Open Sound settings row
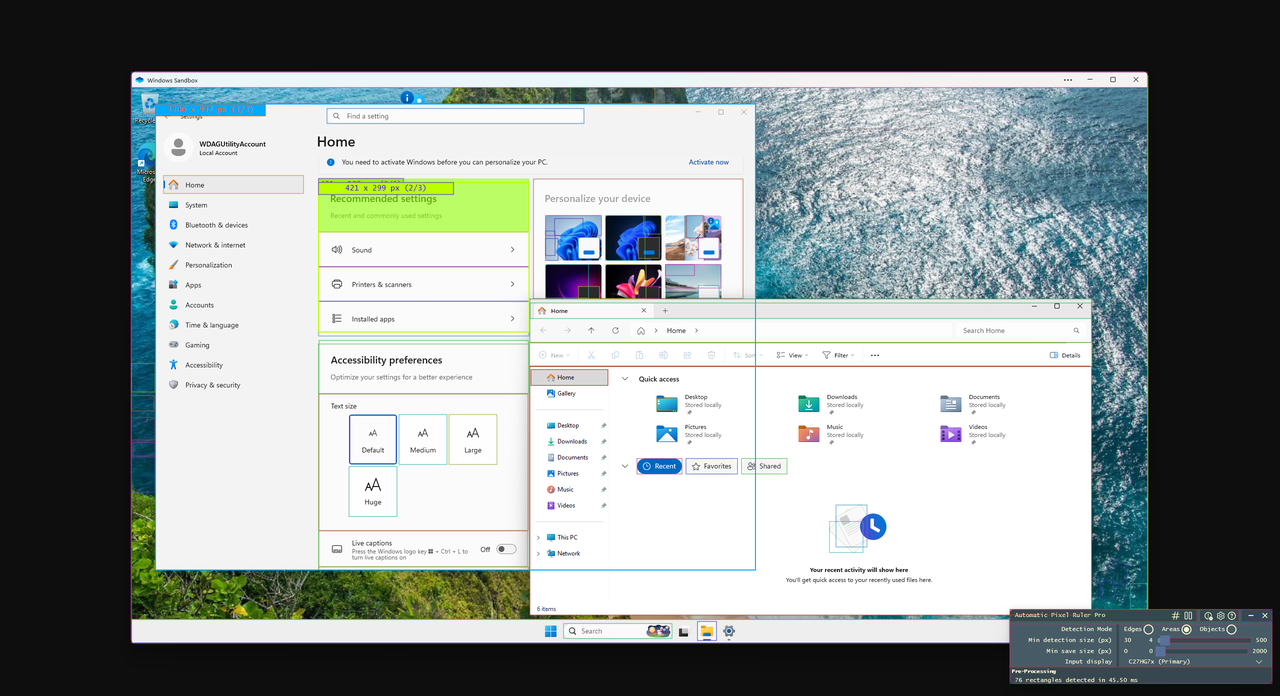The height and width of the screenshot is (696, 1280). click(x=423, y=250)
